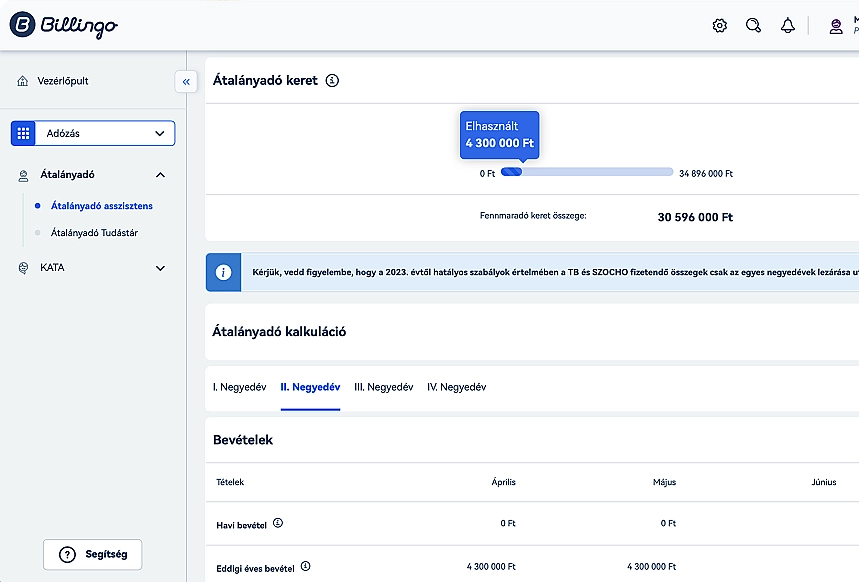The height and width of the screenshot is (582, 859).
Task: Switch to the I. Negyedév tab
Action: pos(239,387)
